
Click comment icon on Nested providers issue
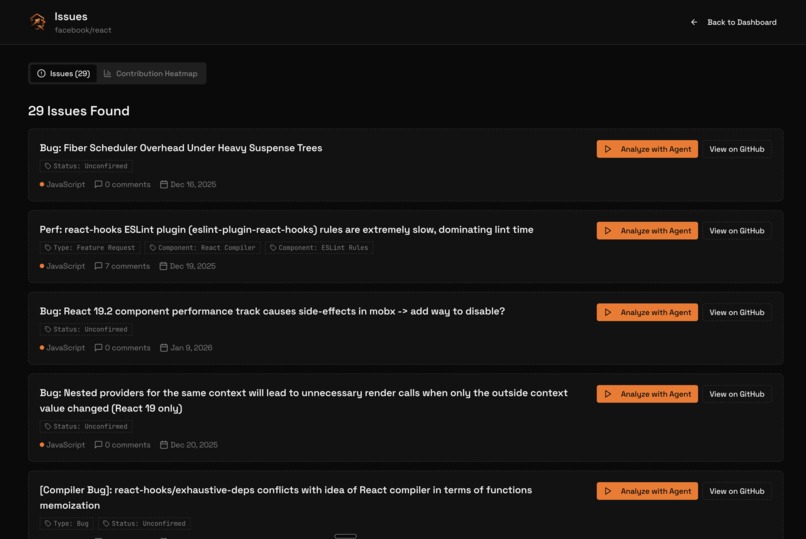(x=98, y=444)
